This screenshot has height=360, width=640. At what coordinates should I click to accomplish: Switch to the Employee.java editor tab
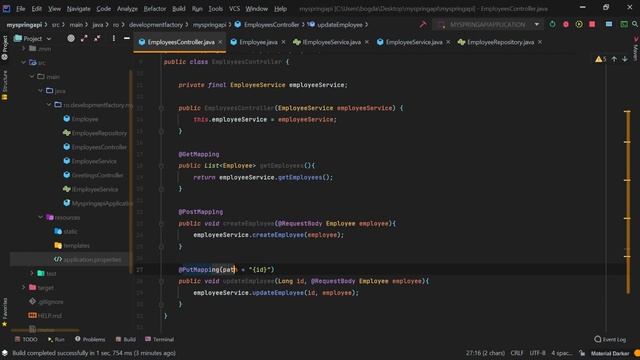pos(258,42)
